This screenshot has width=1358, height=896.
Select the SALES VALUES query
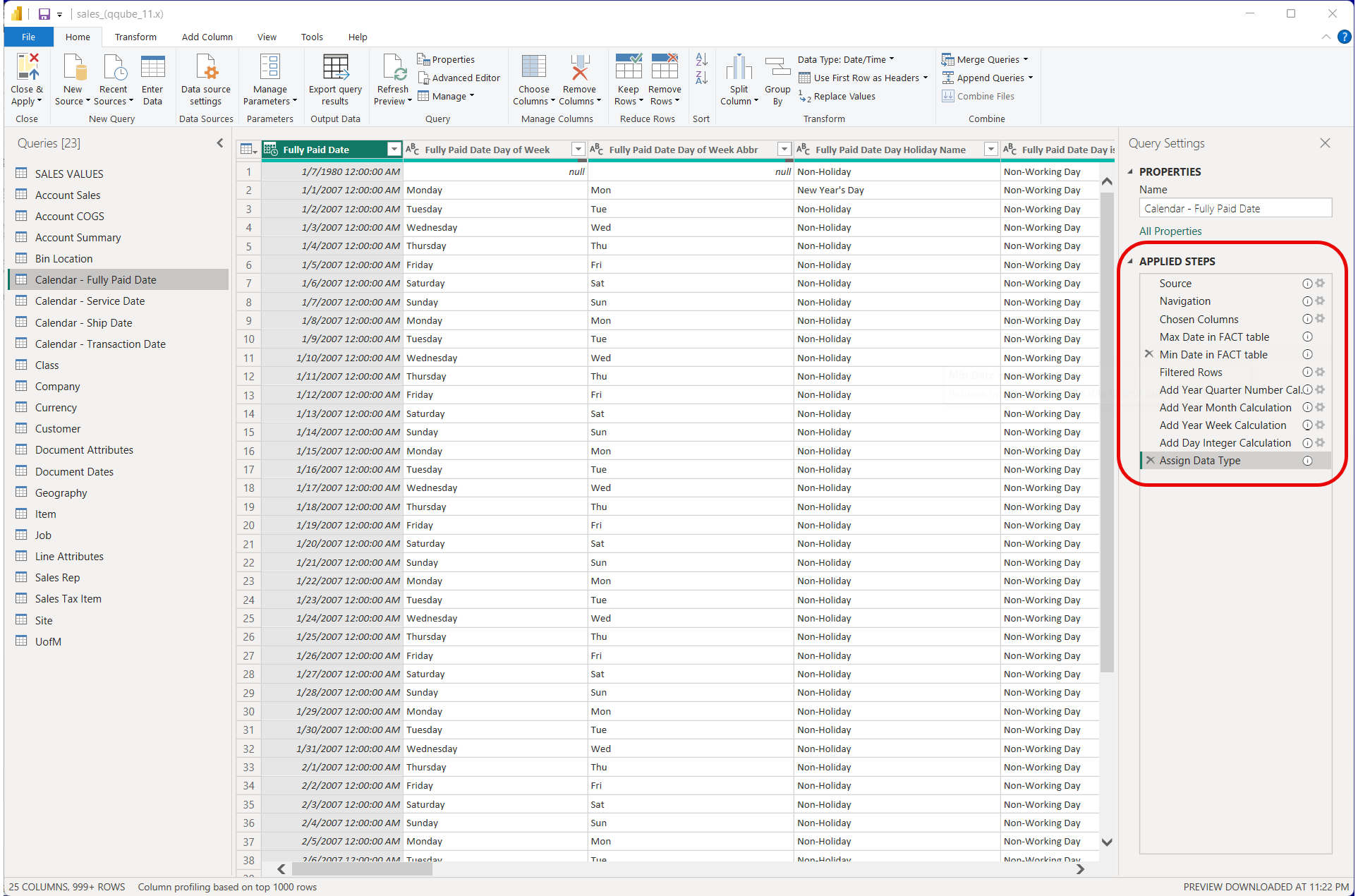click(x=69, y=174)
